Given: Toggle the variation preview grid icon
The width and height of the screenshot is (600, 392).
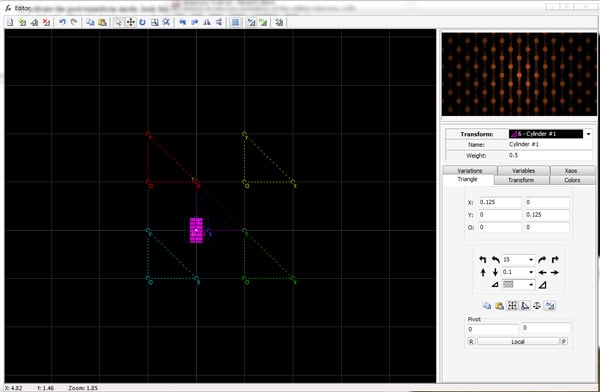Looking at the screenshot, I should coord(235,22).
